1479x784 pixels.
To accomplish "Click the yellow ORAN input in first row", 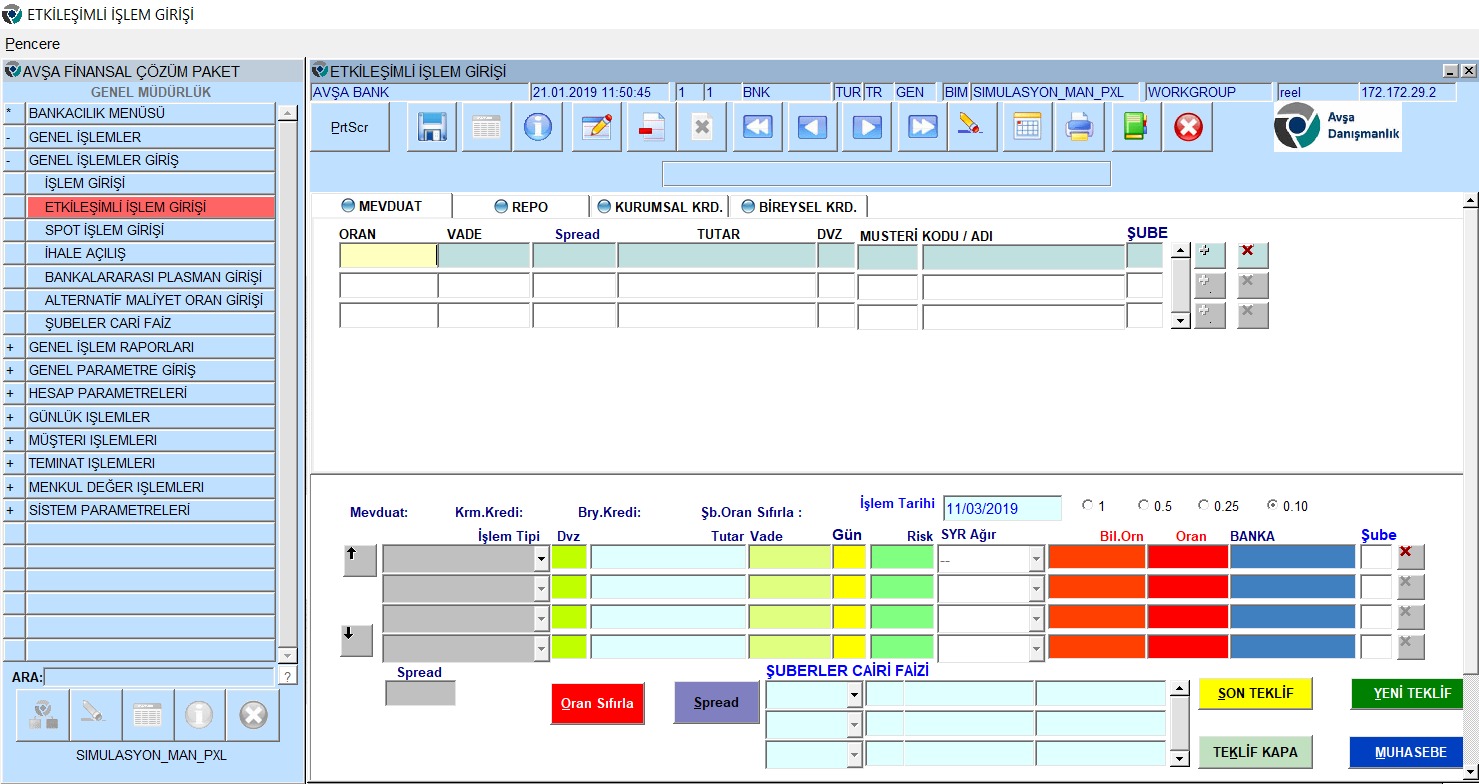I will [388, 255].
